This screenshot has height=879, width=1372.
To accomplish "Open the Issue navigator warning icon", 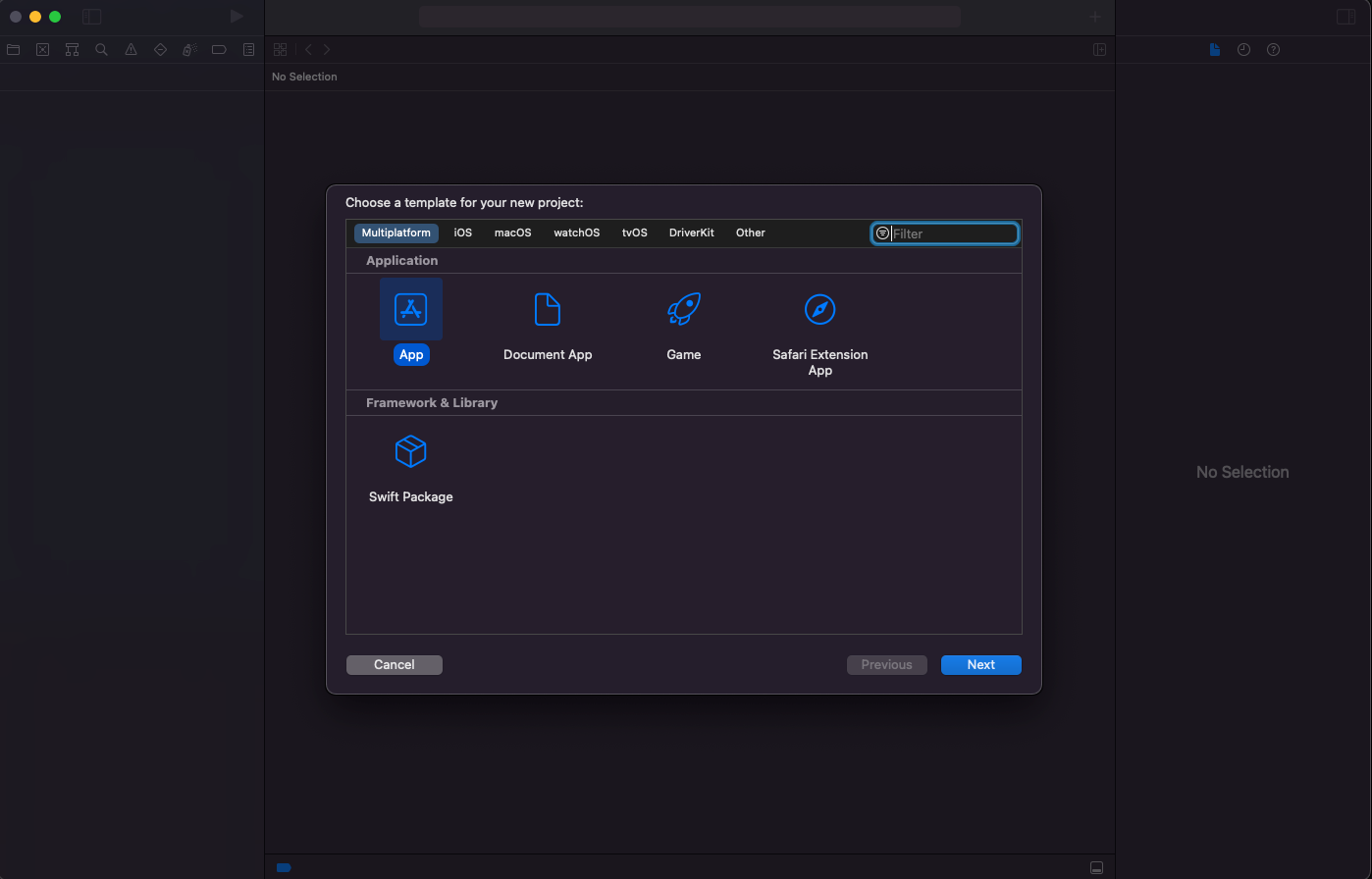I will (x=131, y=49).
